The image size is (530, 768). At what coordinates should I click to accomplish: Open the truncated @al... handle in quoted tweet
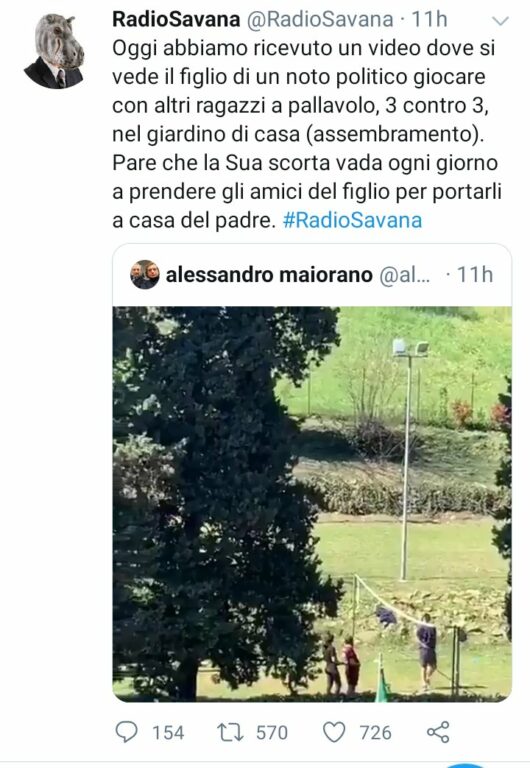[405, 275]
